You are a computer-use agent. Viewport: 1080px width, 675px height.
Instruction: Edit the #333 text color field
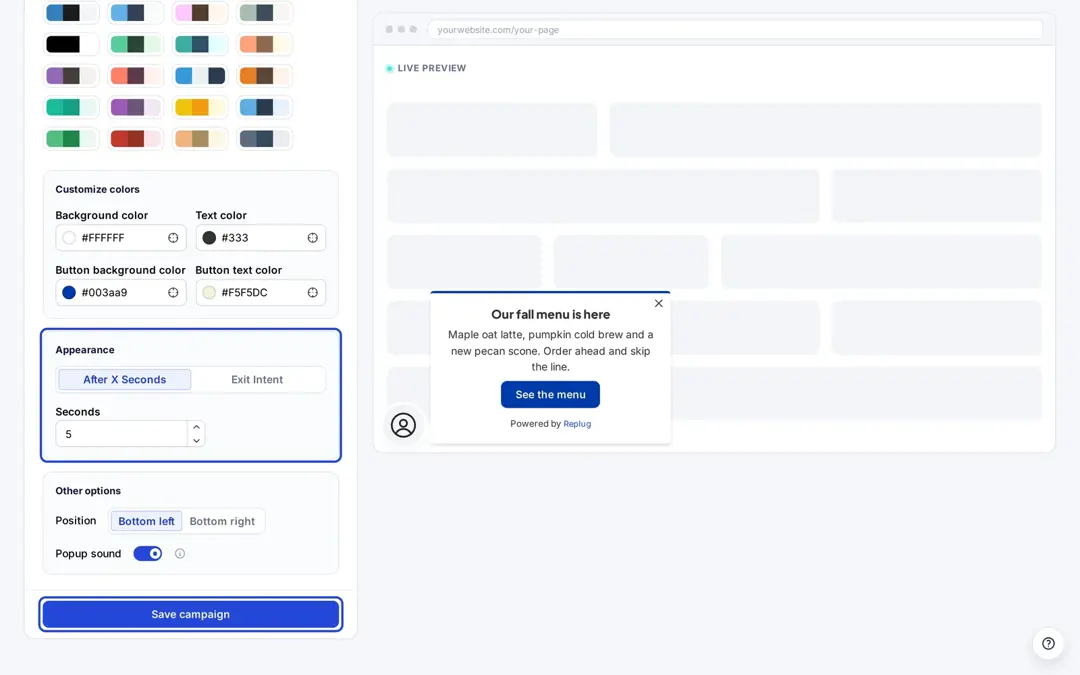pos(260,238)
